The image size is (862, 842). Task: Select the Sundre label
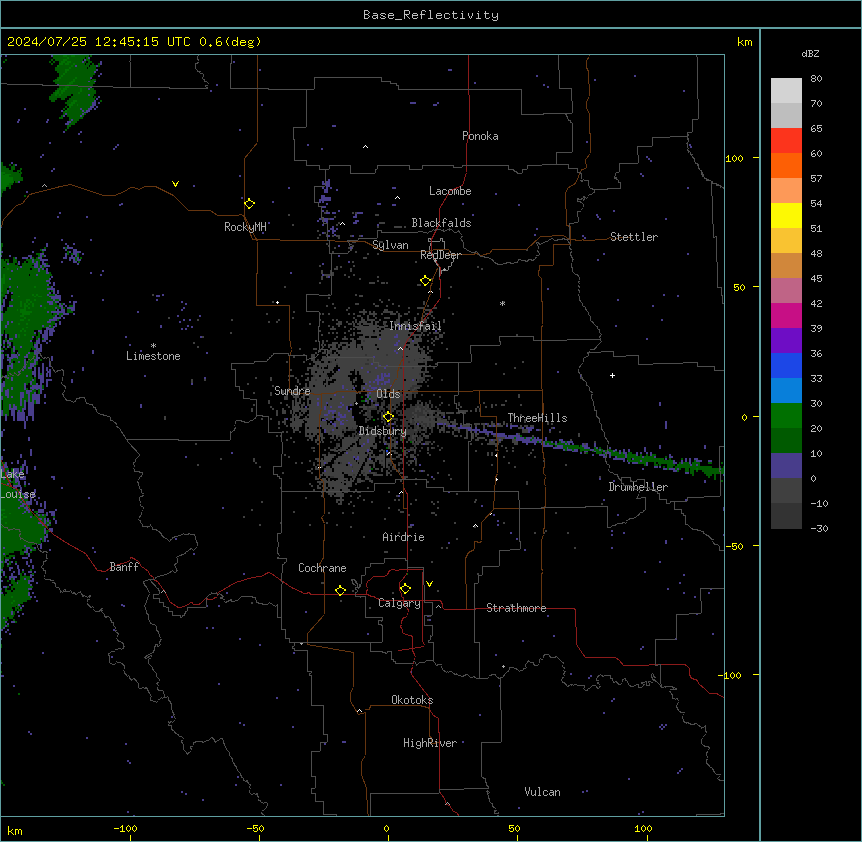click(292, 391)
